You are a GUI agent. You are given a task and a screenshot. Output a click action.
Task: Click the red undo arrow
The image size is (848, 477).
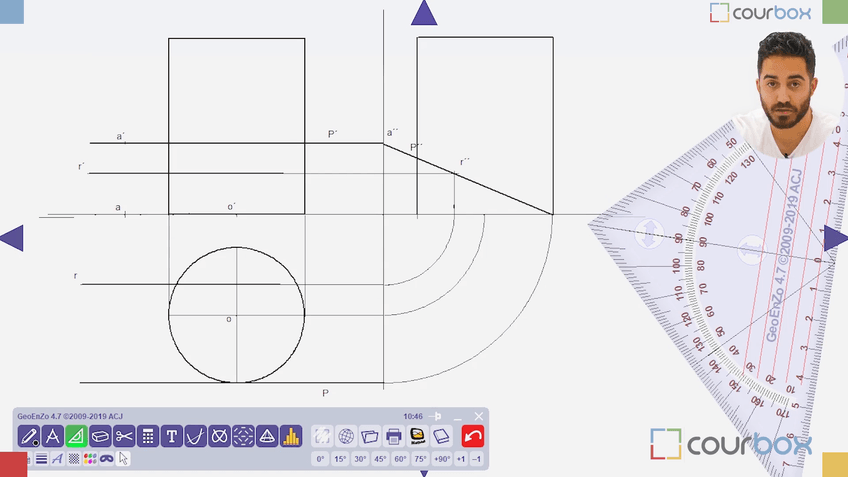473,436
